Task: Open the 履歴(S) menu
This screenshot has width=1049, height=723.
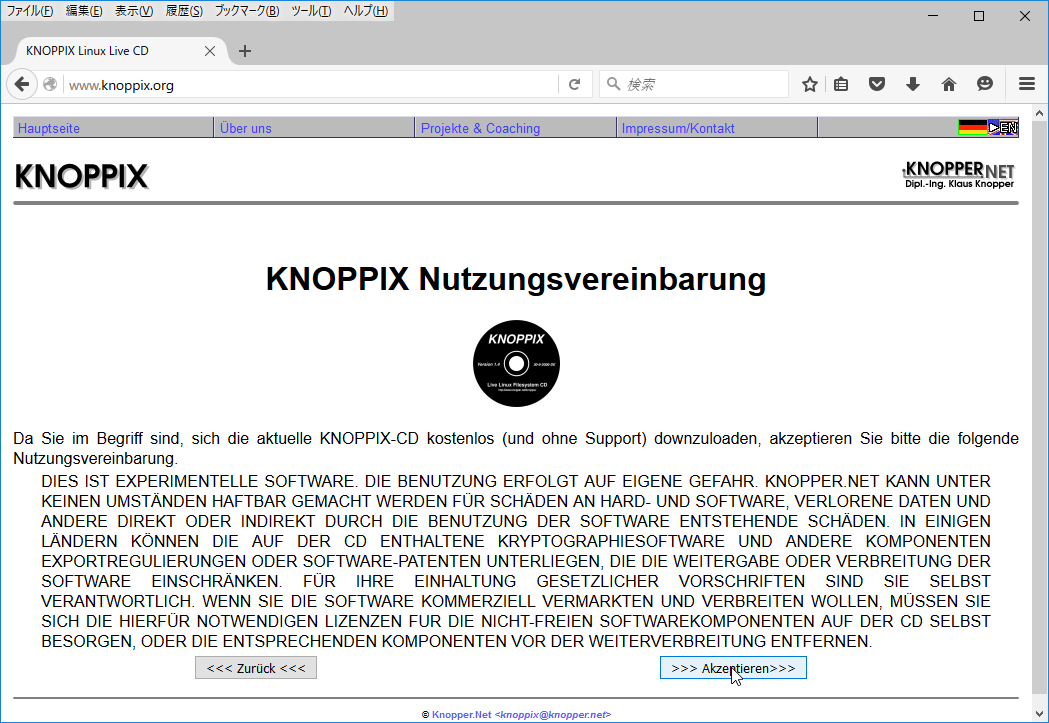Action: [184, 11]
